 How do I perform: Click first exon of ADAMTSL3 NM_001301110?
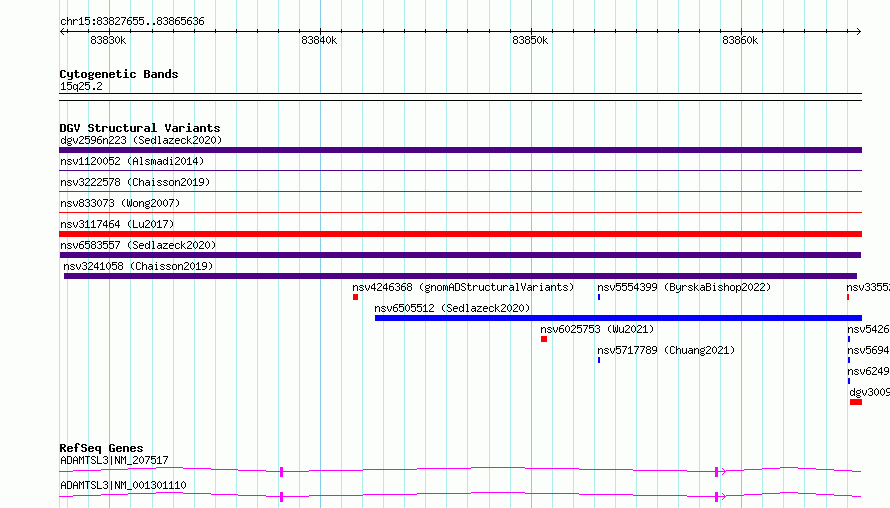point(282,497)
